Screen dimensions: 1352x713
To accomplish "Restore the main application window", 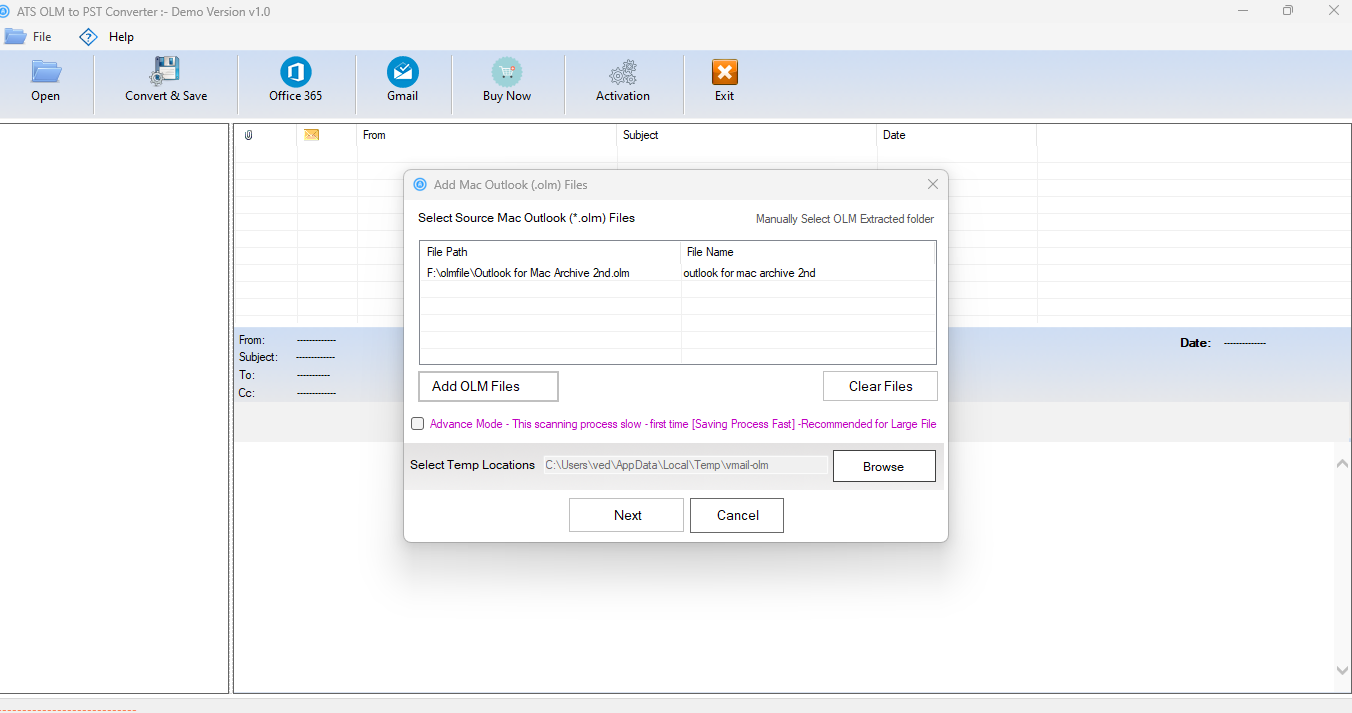I will click(x=1288, y=11).
